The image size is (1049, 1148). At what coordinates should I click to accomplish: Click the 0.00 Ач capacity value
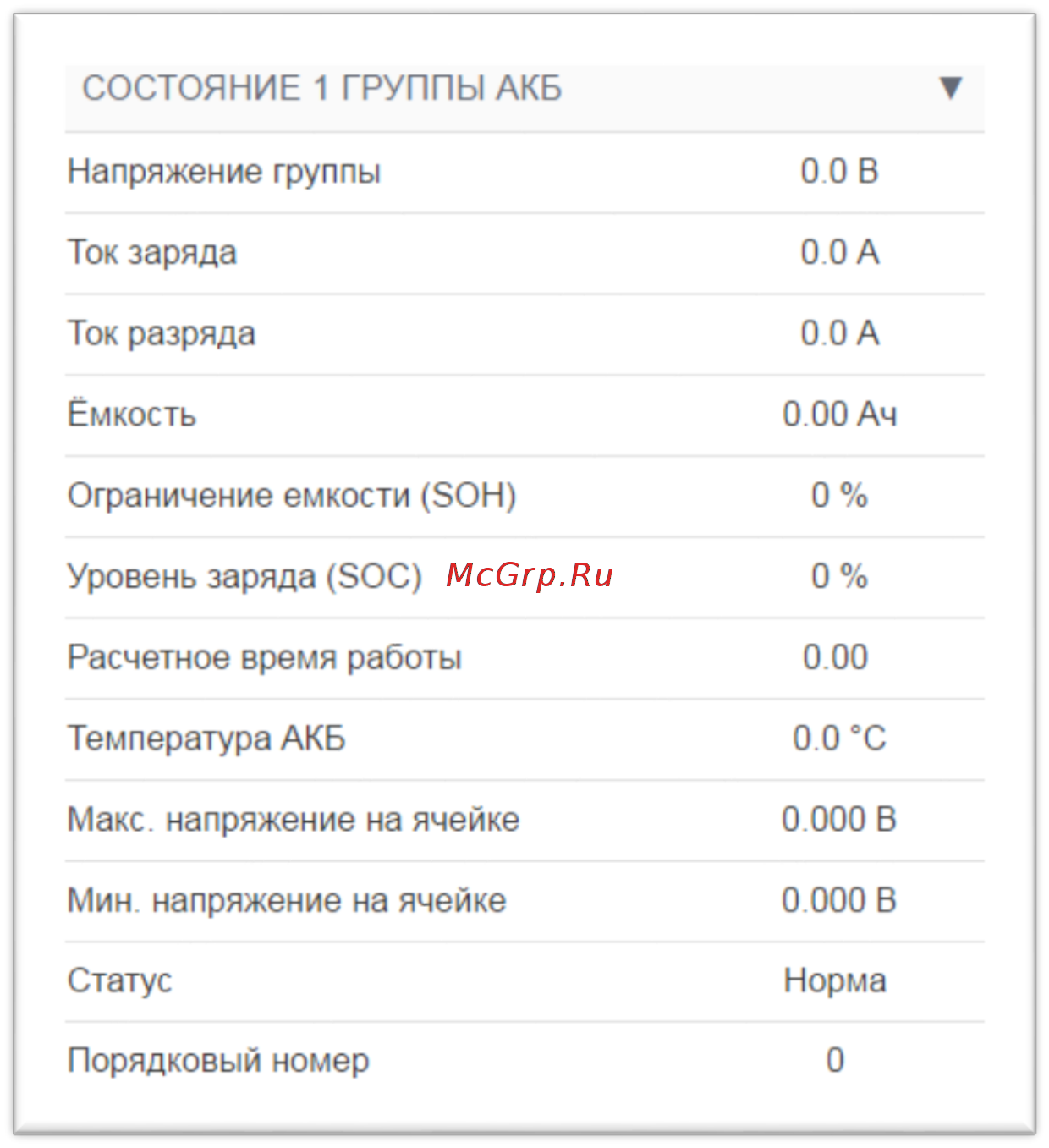839,415
